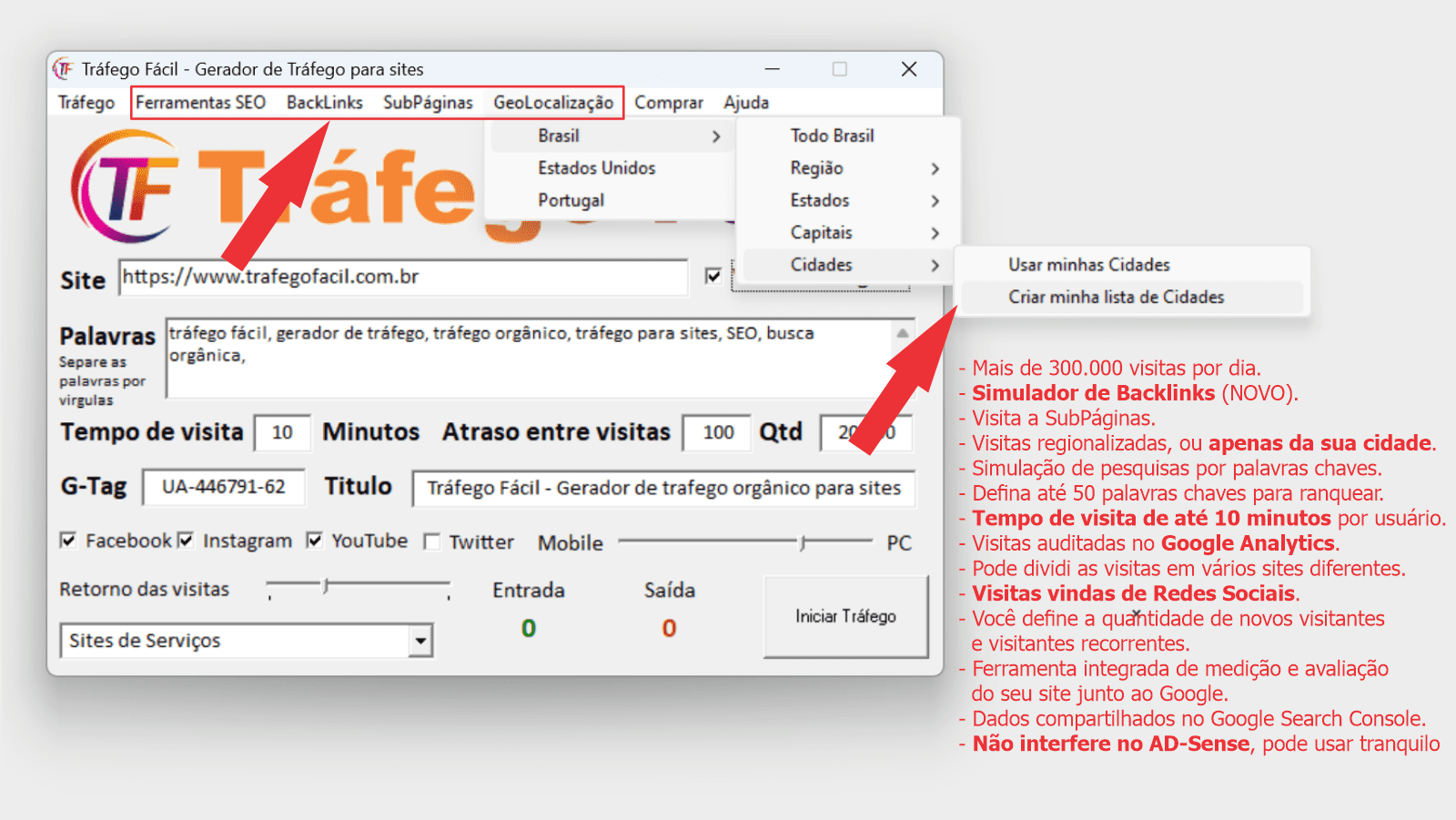Click the Tráfego Fácil title bar app icon
This screenshot has width=1456, height=820.
(64, 69)
